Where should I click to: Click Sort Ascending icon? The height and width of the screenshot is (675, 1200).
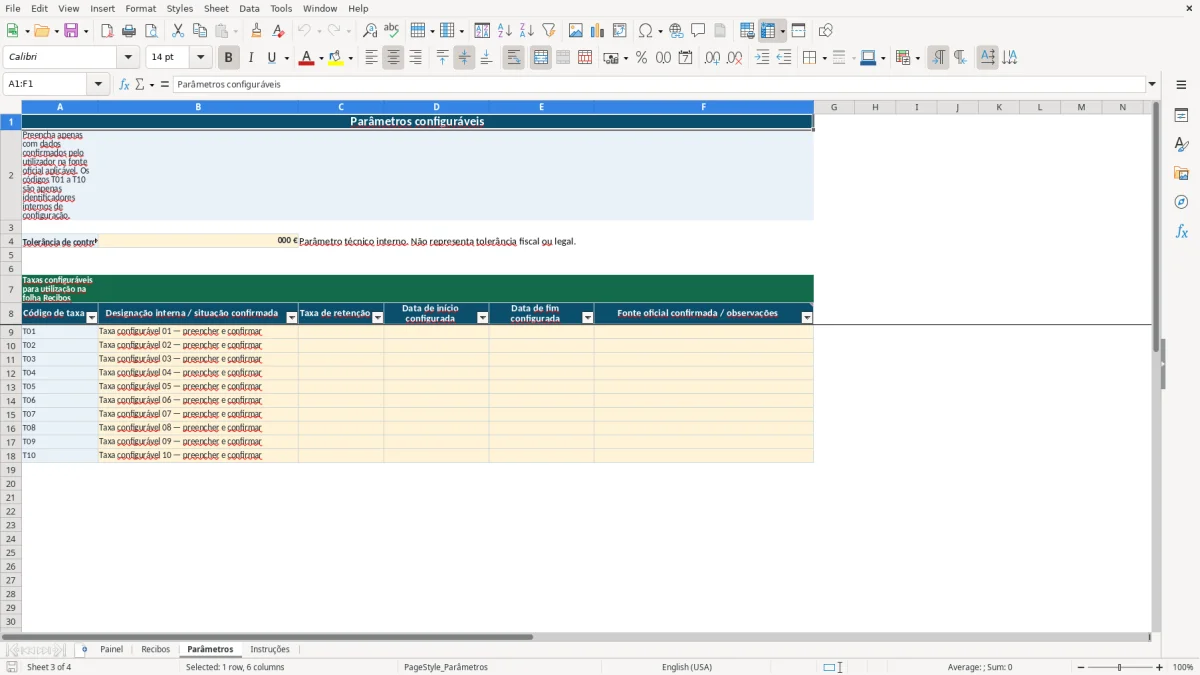(x=504, y=31)
